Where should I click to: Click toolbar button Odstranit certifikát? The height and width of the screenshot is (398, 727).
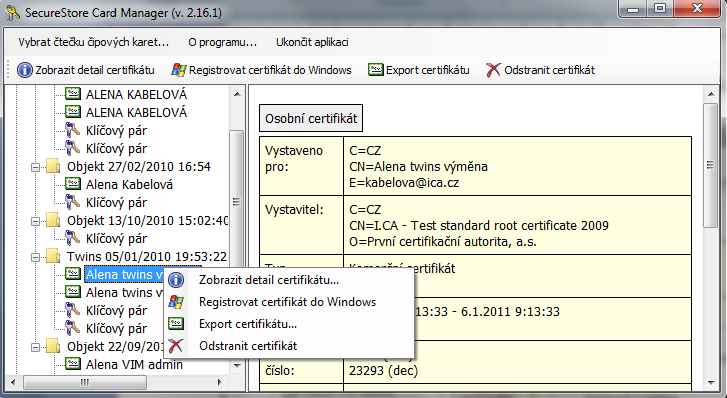tap(541, 70)
